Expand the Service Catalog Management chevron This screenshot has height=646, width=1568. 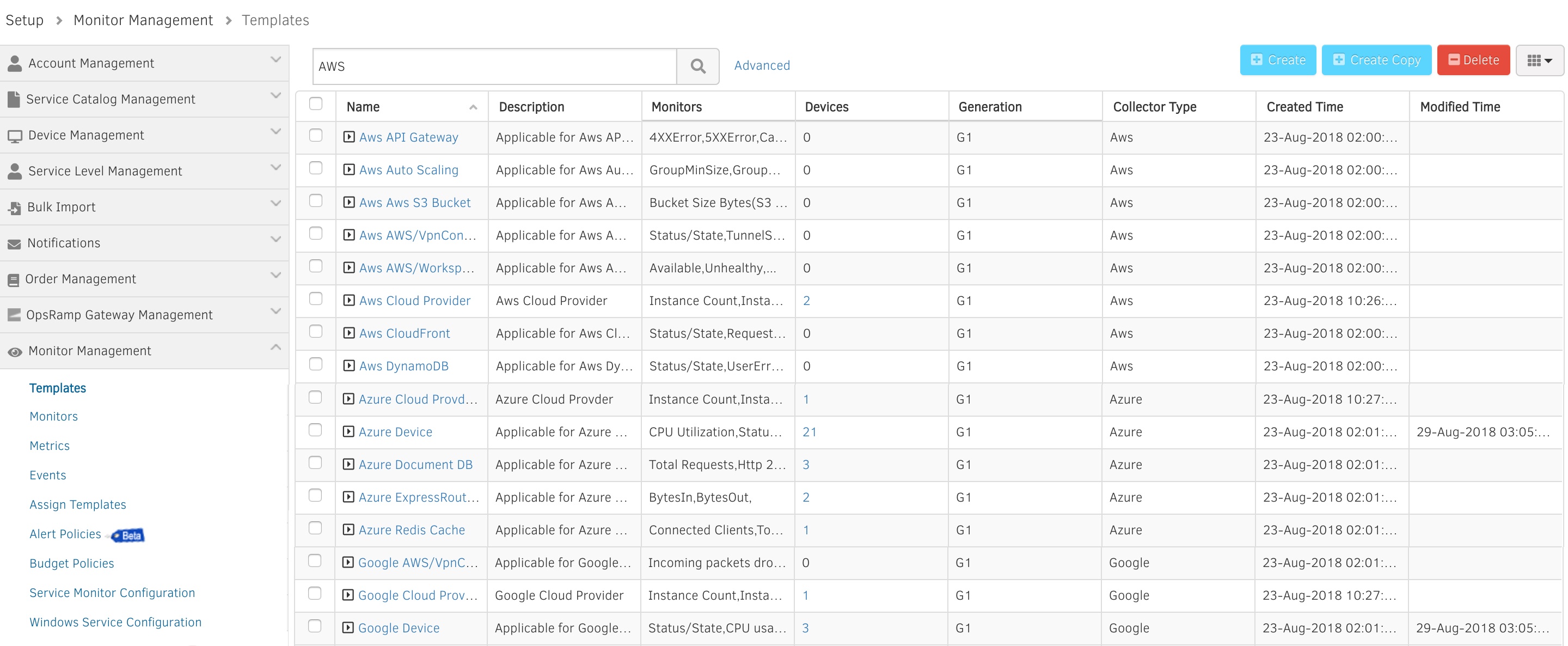pyautogui.click(x=275, y=95)
